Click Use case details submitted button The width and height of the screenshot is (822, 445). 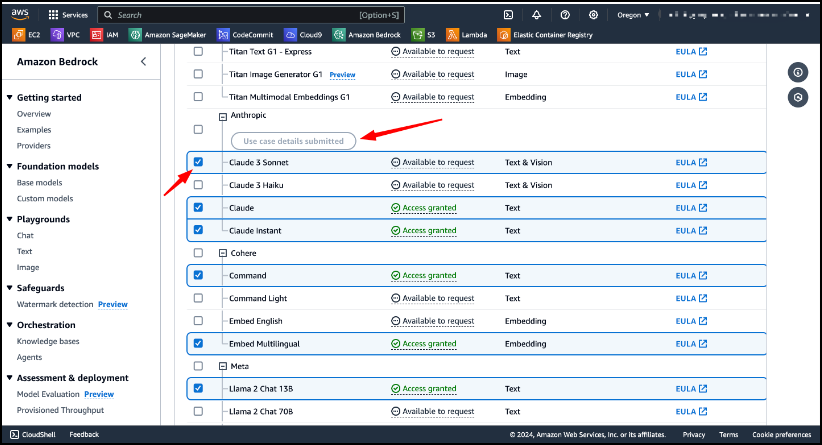click(294, 141)
